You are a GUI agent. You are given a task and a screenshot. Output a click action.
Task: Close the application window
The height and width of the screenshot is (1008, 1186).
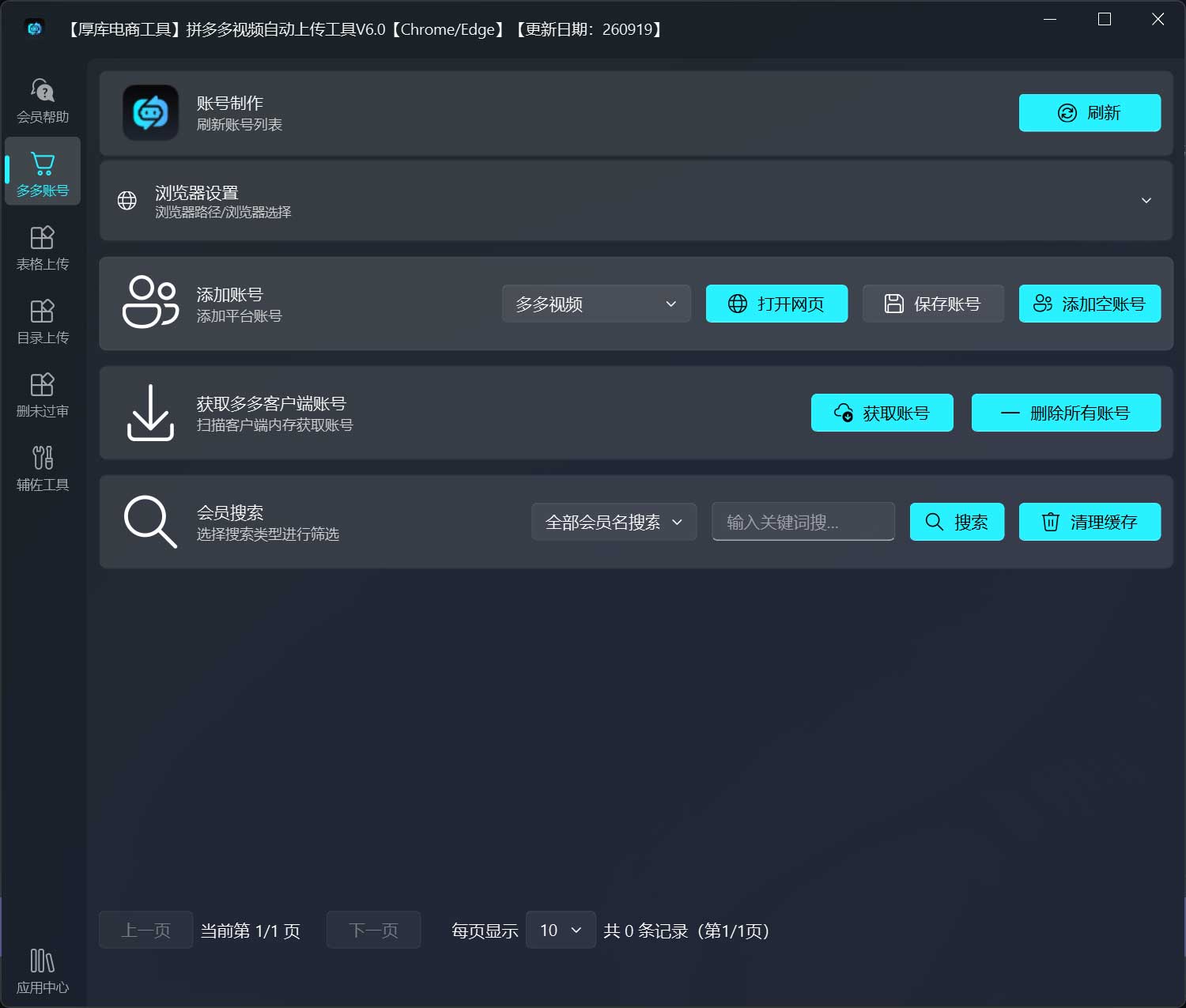1158,19
